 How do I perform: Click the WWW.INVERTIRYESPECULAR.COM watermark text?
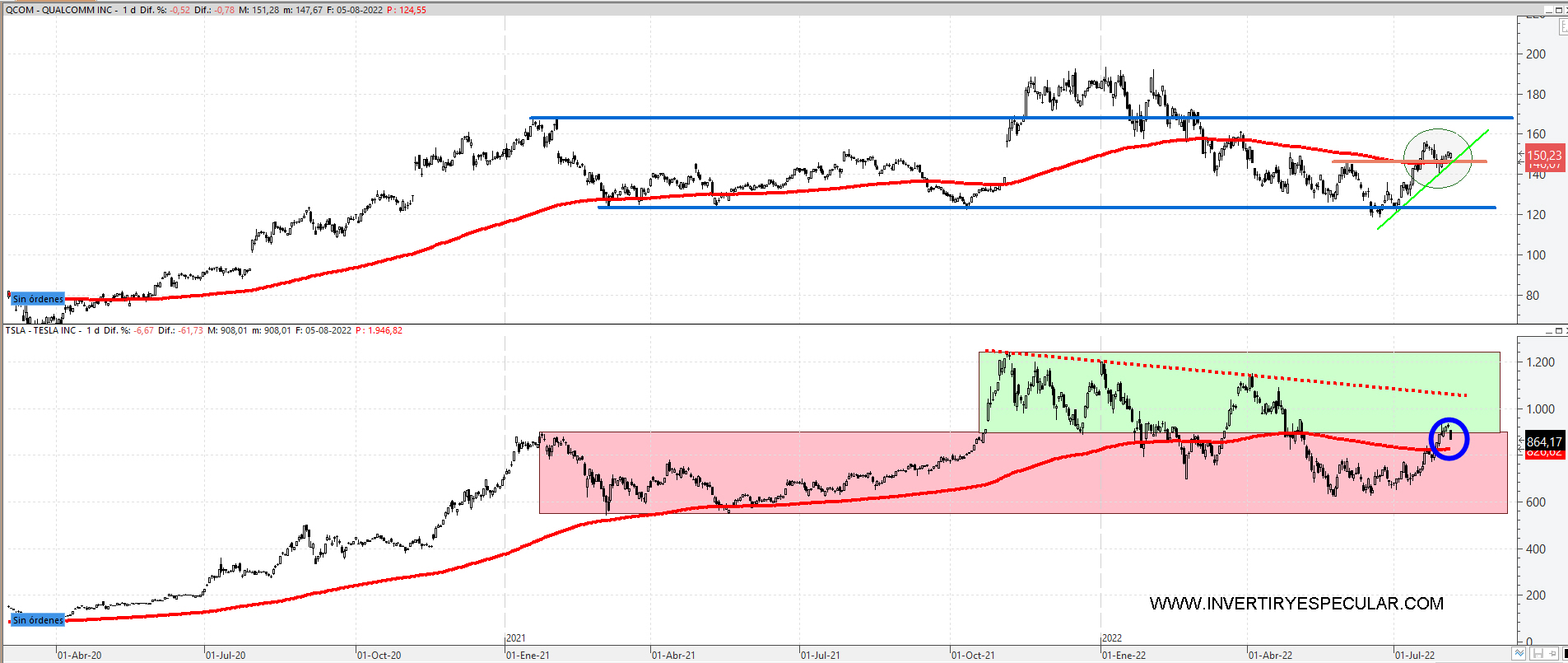click(x=1296, y=604)
